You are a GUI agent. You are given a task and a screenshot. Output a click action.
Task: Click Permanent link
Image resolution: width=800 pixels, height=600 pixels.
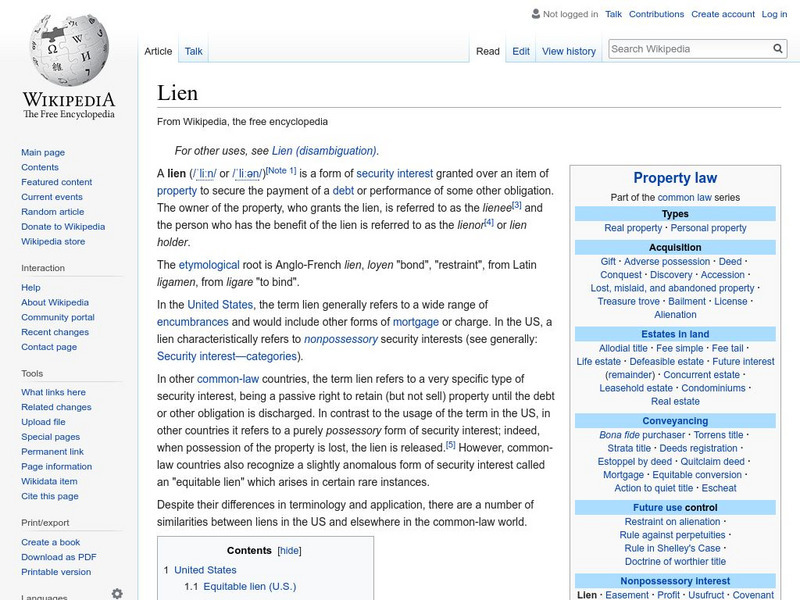tap(52, 451)
